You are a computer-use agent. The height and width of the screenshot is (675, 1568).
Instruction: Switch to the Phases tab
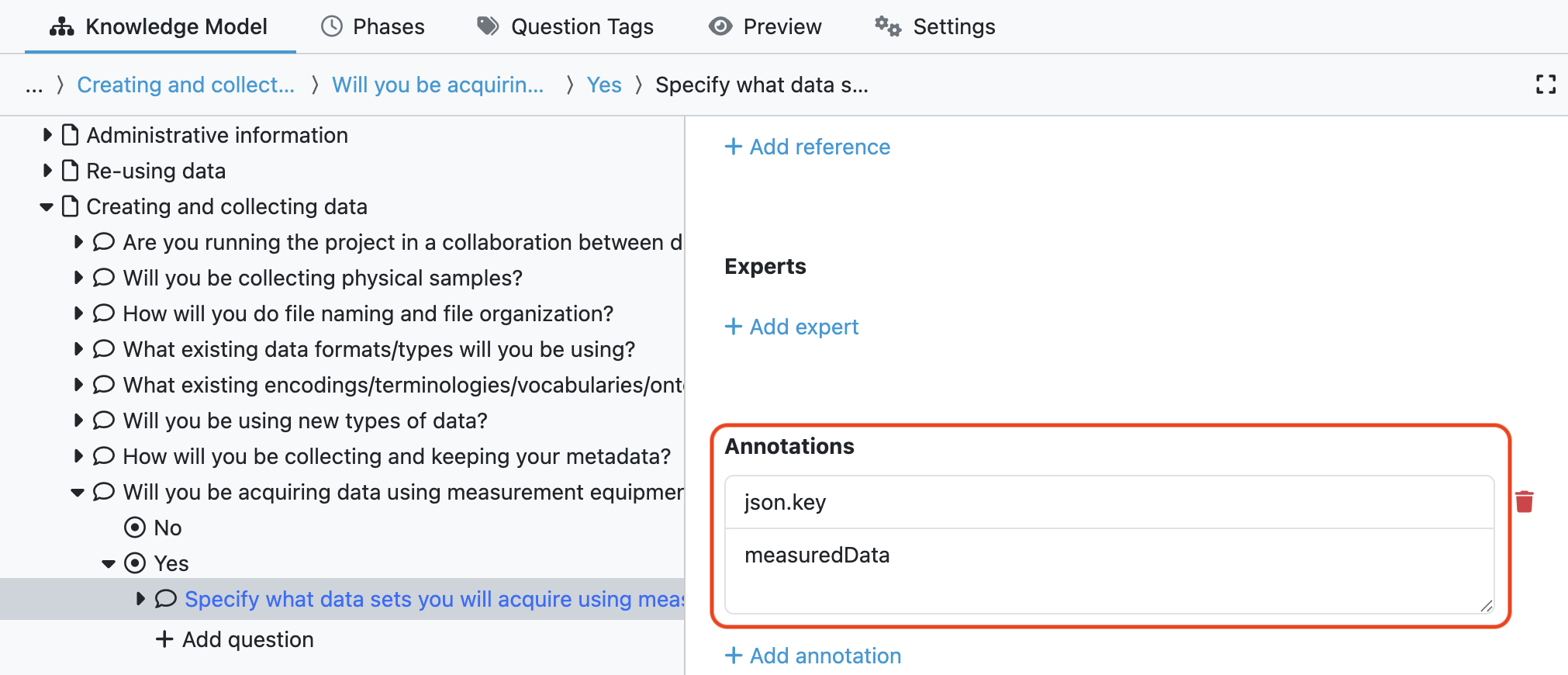[373, 26]
